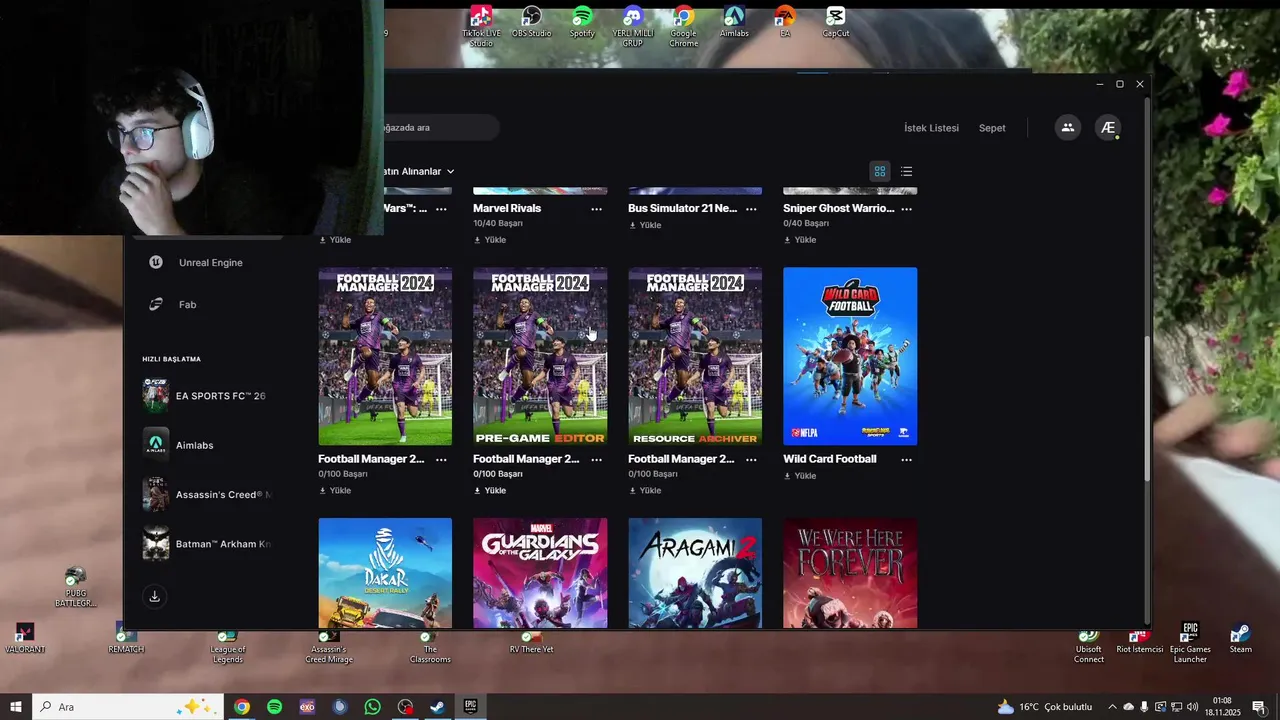
Task: Open the notification center icon
Action: tap(1259, 707)
